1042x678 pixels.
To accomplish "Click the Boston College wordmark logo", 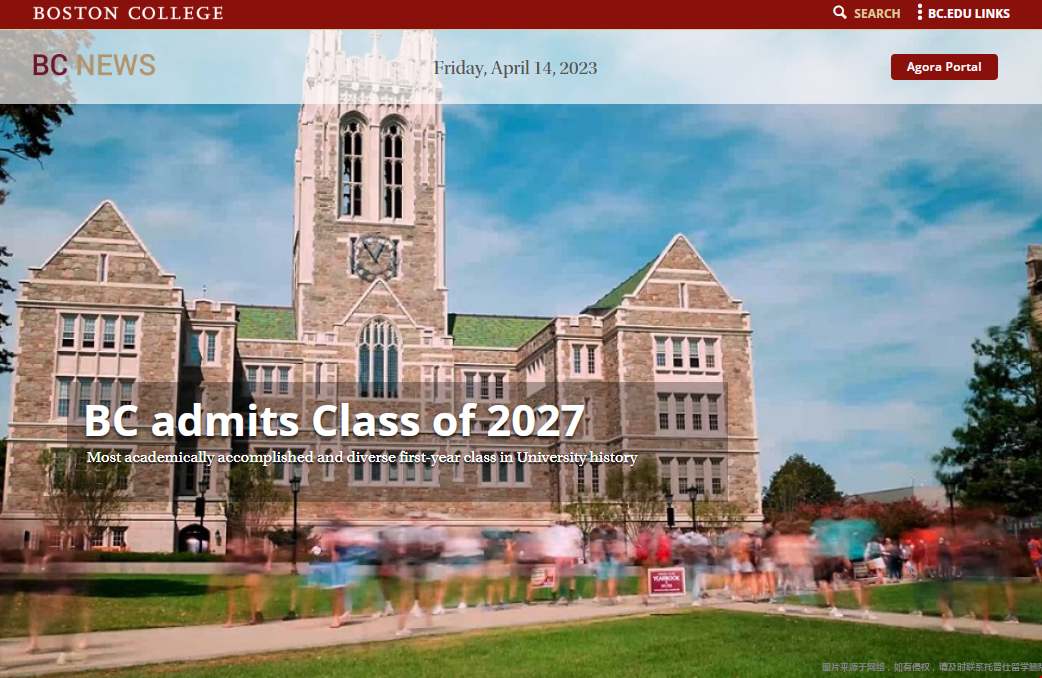I will click(x=128, y=13).
